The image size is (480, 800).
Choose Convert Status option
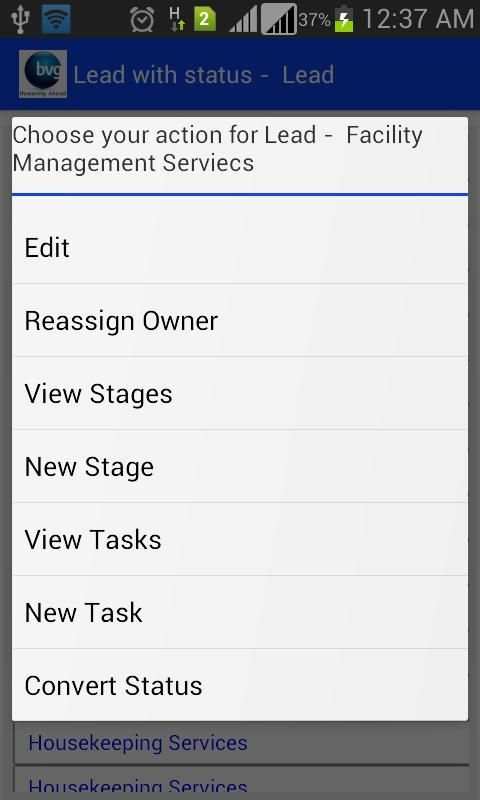(x=240, y=686)
